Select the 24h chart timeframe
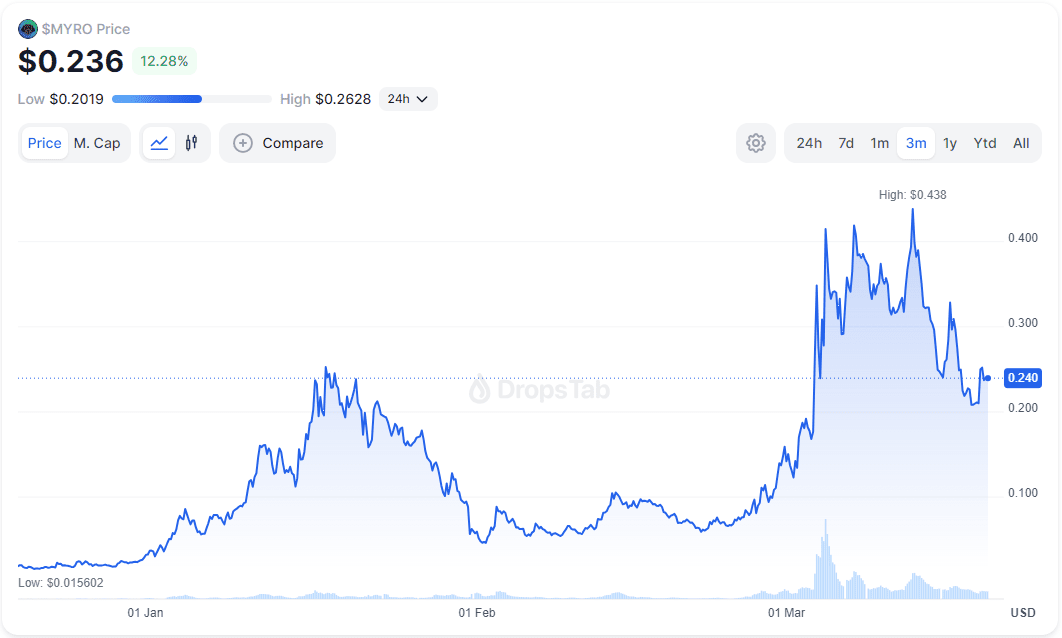The image size is (1062, 638). [809, 143]
